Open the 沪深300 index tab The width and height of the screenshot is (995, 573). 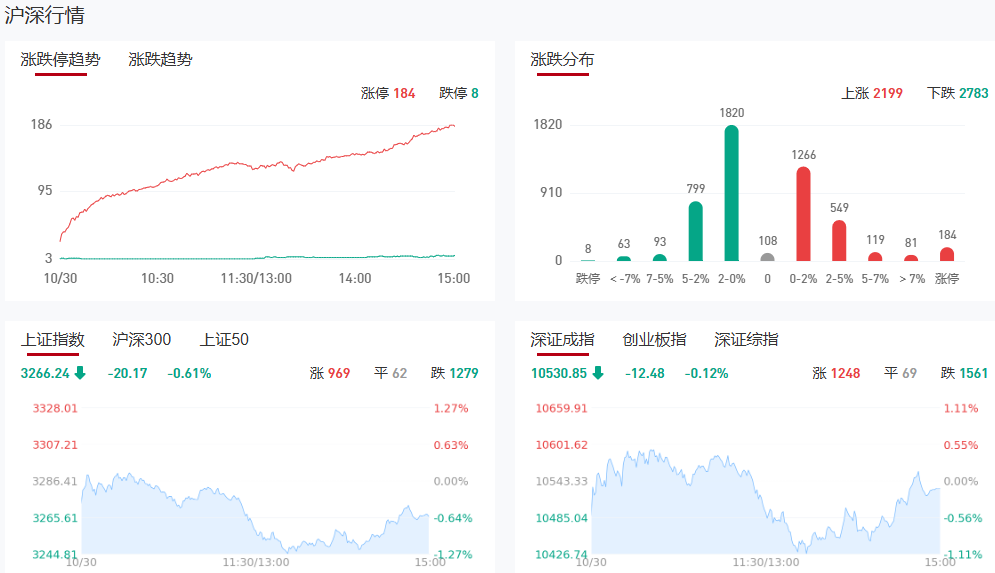coord(141,340)
